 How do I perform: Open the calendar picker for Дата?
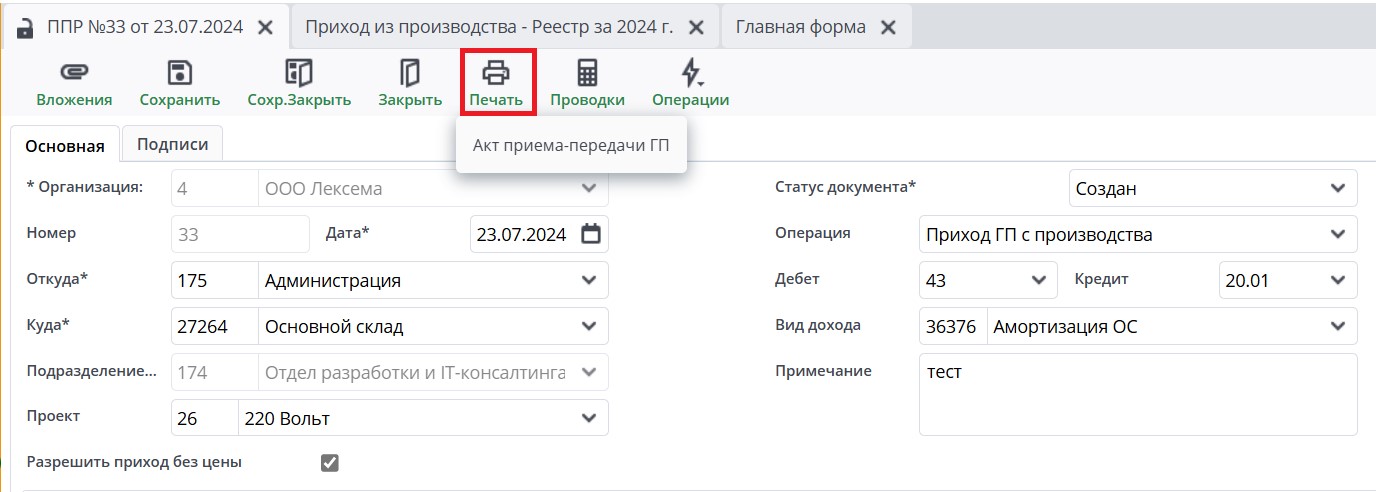pyautogui.click(x=591, y=234)
